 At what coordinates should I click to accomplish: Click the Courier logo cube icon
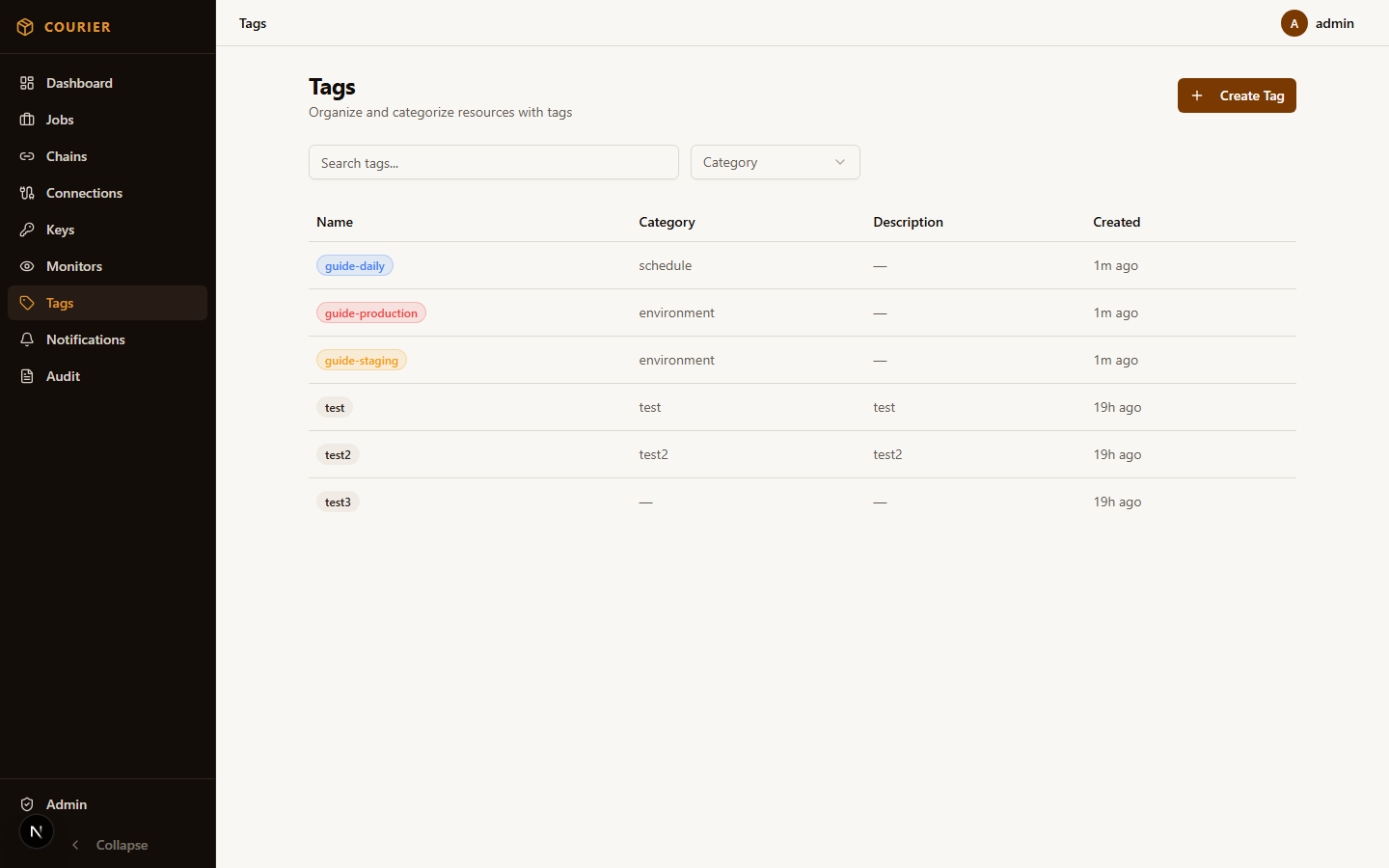coord(25,26)
